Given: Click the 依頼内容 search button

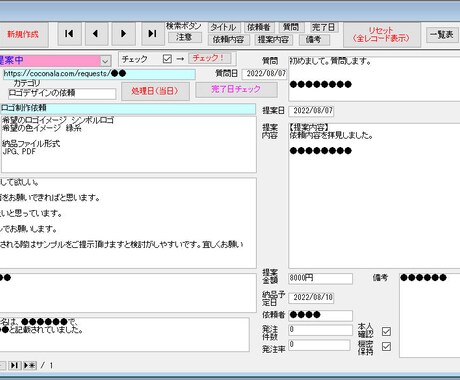Looking at the screenshot, I should point(229,40).
